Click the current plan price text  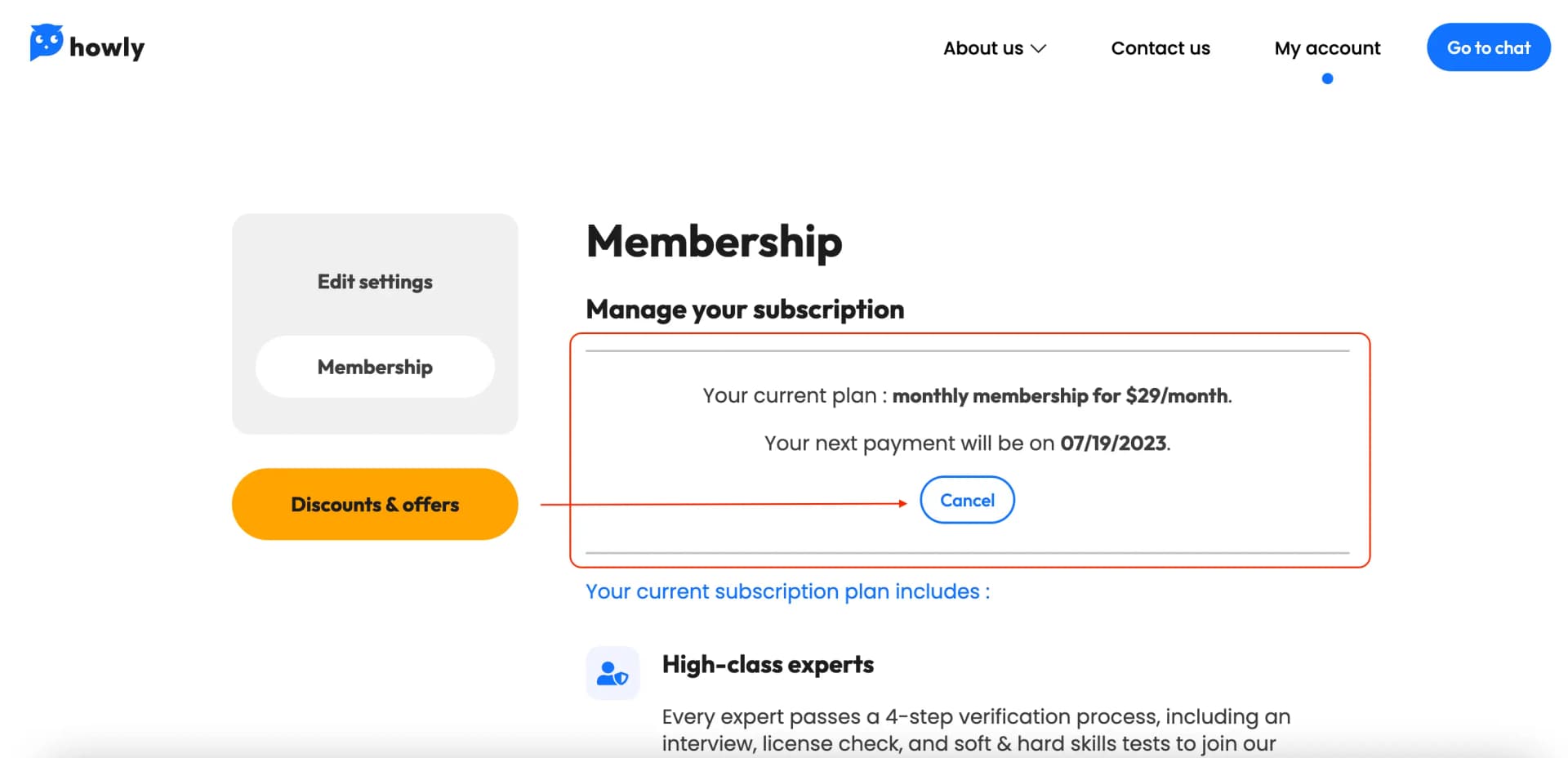point(1061,396)
